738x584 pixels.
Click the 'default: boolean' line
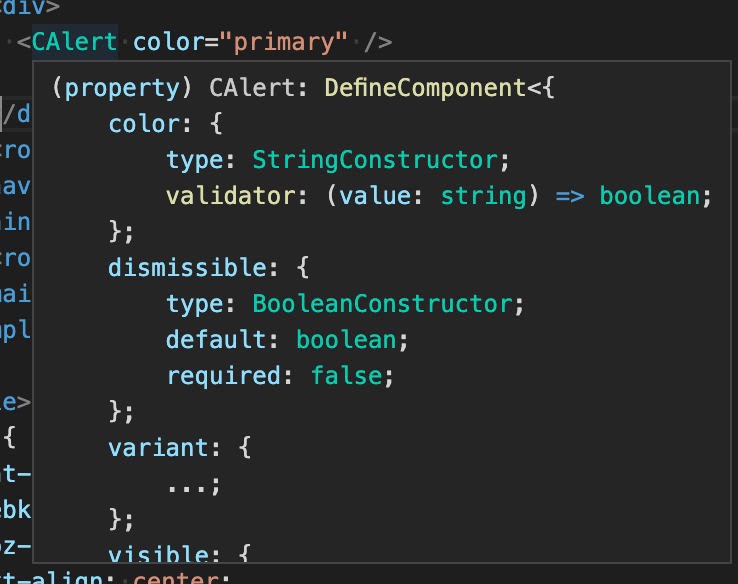coord(287,340)
